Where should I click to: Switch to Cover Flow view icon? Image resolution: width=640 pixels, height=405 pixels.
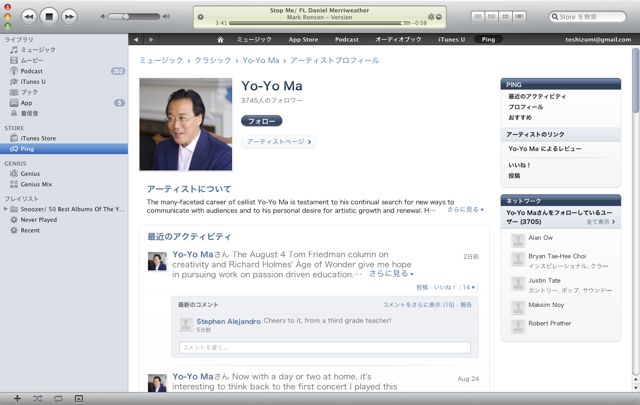click(519, 16)
